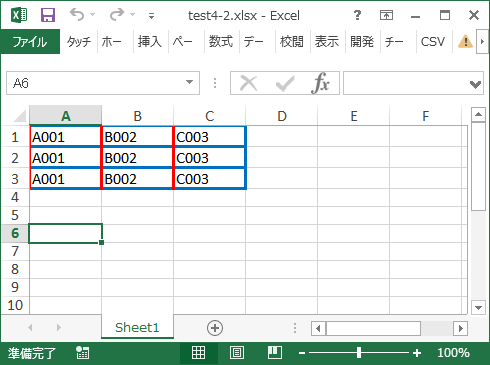
Task: Select column B header
Action: click(x=138, y=116)
